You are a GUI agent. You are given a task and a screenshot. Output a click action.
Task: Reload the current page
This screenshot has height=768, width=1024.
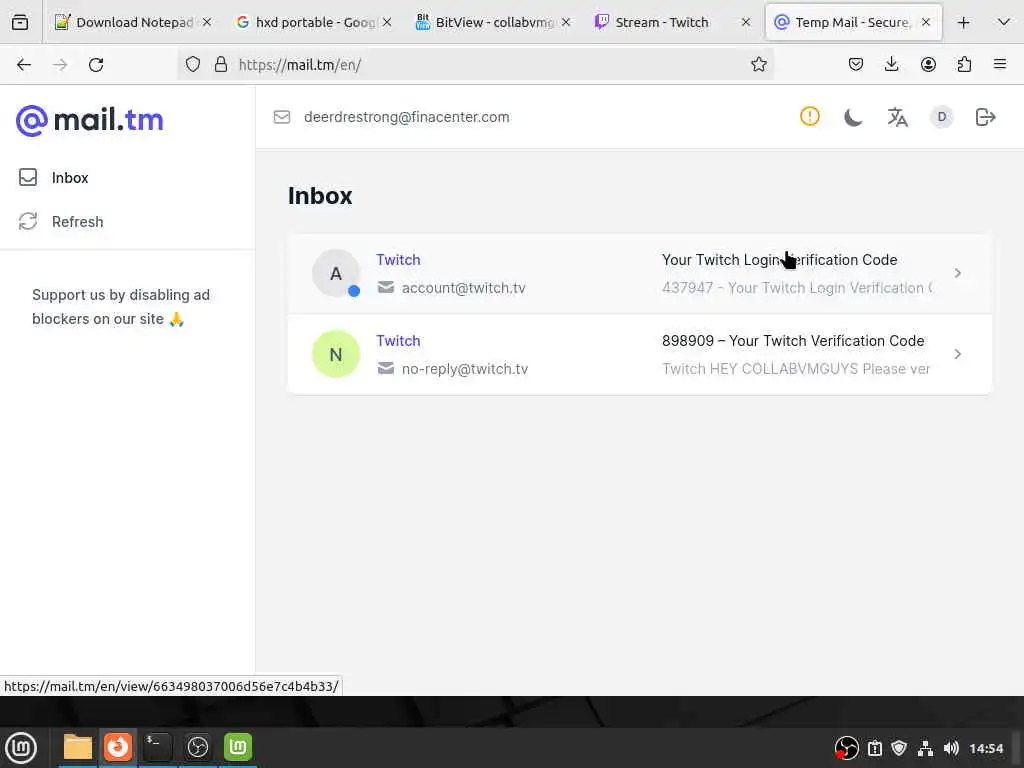click(x=96, y=64)
